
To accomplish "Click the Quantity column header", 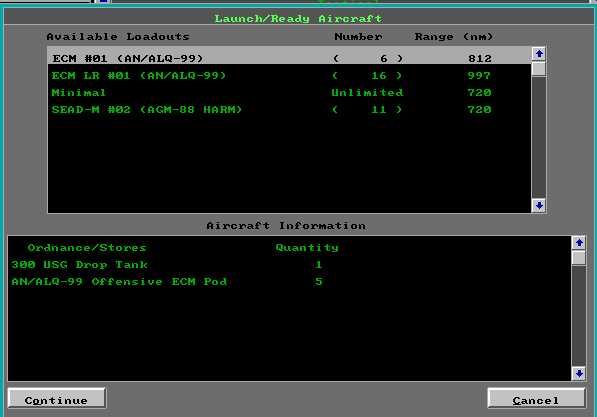I will pos(307,248).
